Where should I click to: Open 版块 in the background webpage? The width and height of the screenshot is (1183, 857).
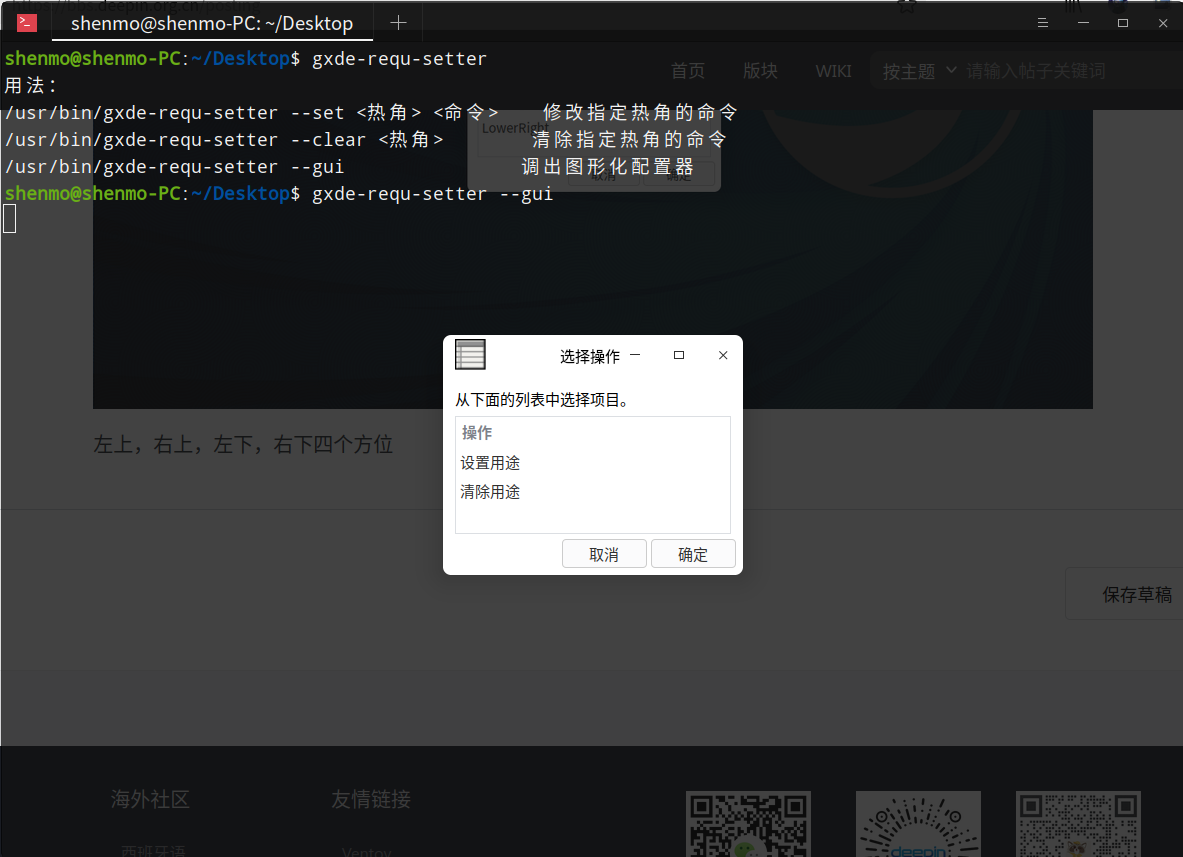[760, 71]
